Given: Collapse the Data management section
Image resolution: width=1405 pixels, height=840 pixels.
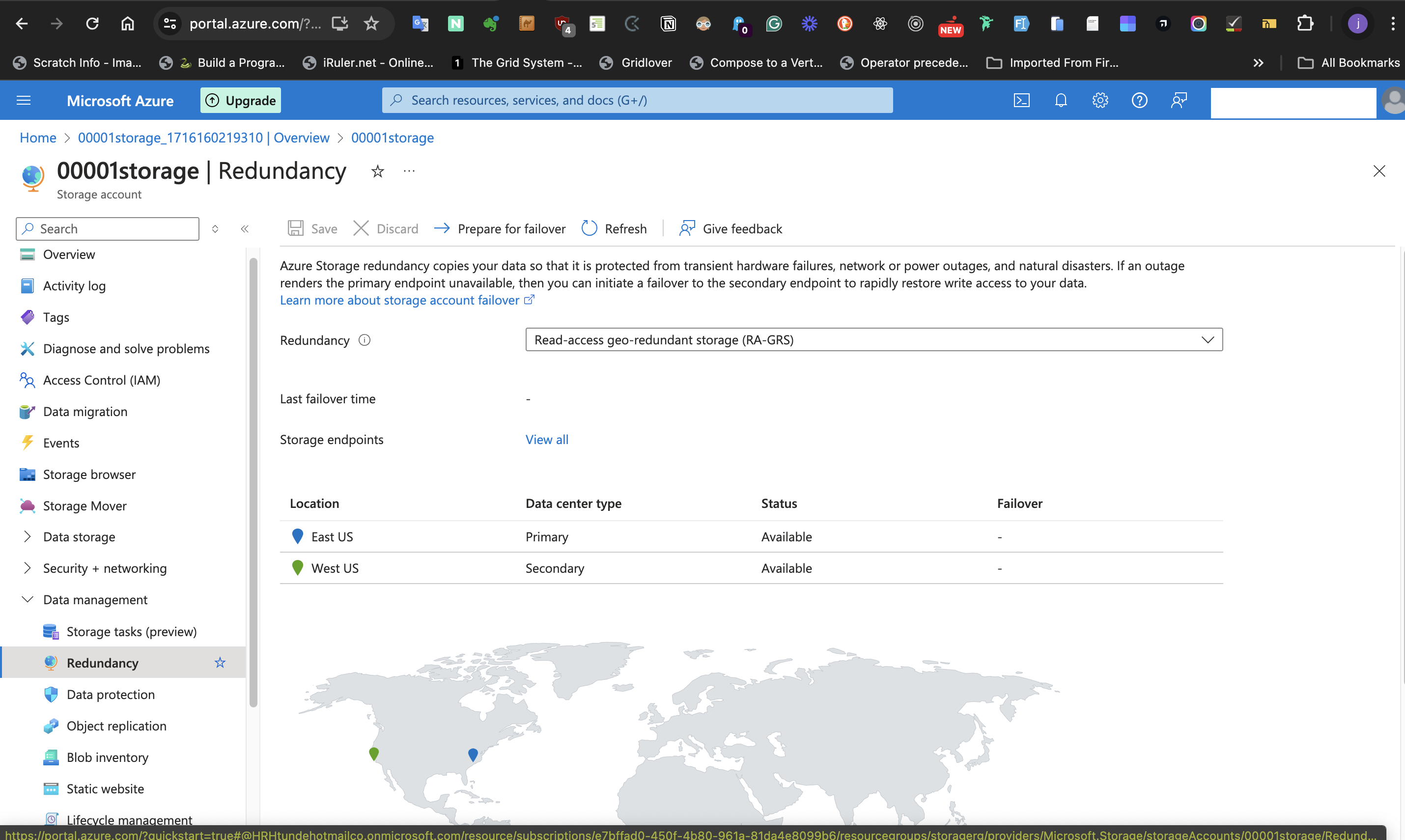Looking at the screenshot, I should [x=27, y=599].
